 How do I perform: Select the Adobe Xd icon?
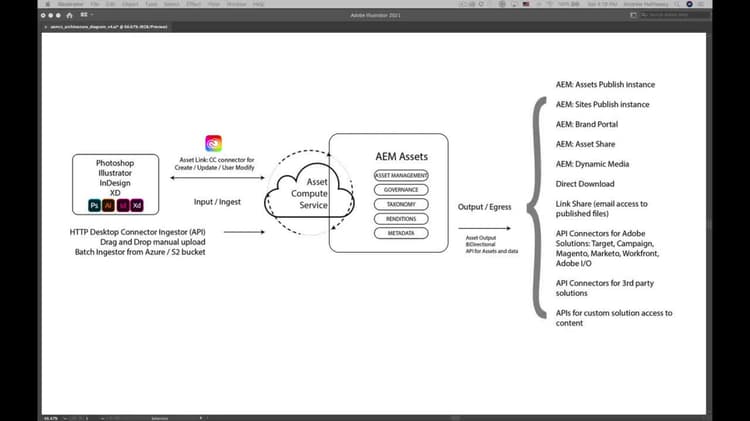click(137, 205)
